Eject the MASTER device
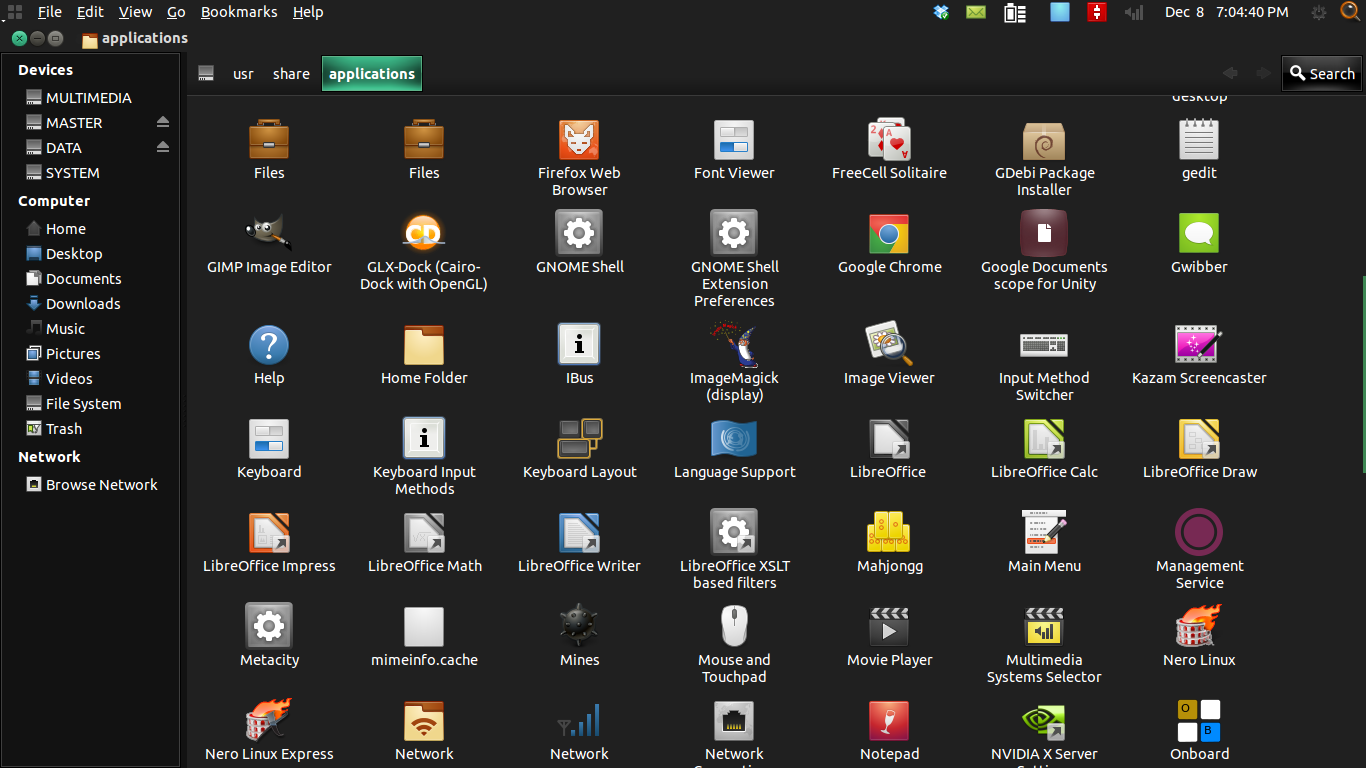 165,122
